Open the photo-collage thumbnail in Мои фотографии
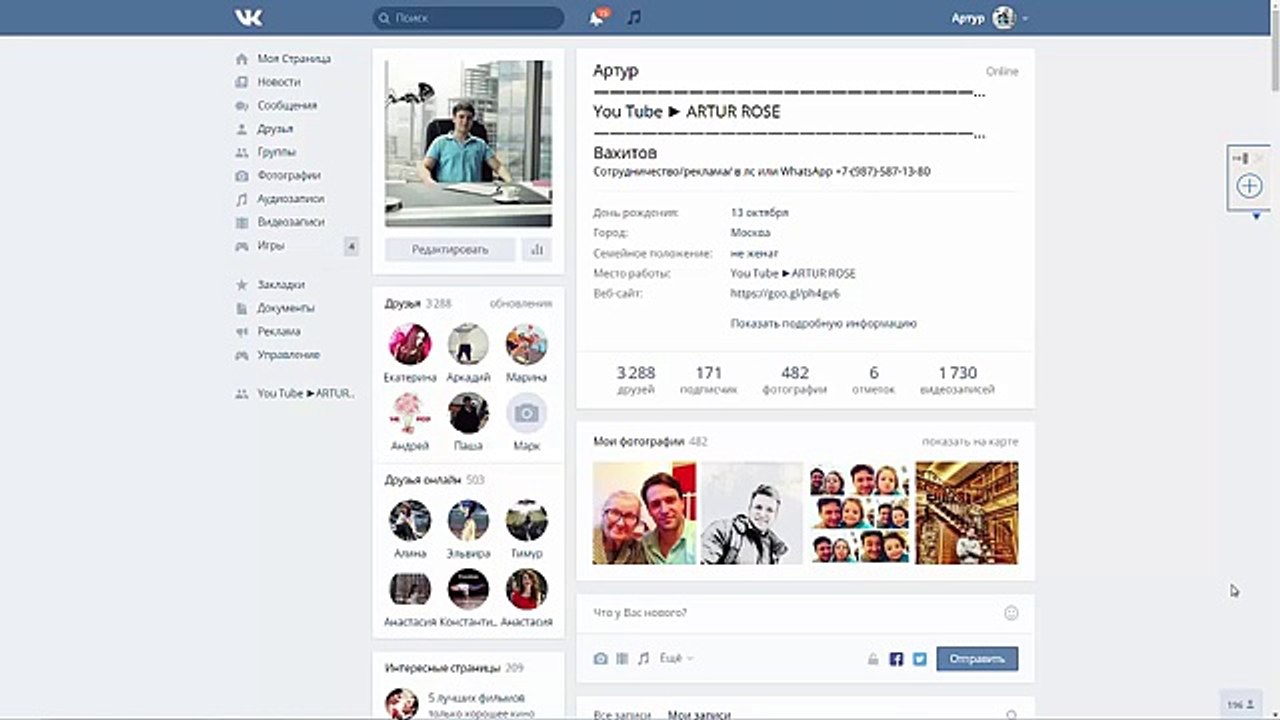Image resolution: width=1280 pixels, height=720 pixels. pyautogui.click(x=860, y=513)
